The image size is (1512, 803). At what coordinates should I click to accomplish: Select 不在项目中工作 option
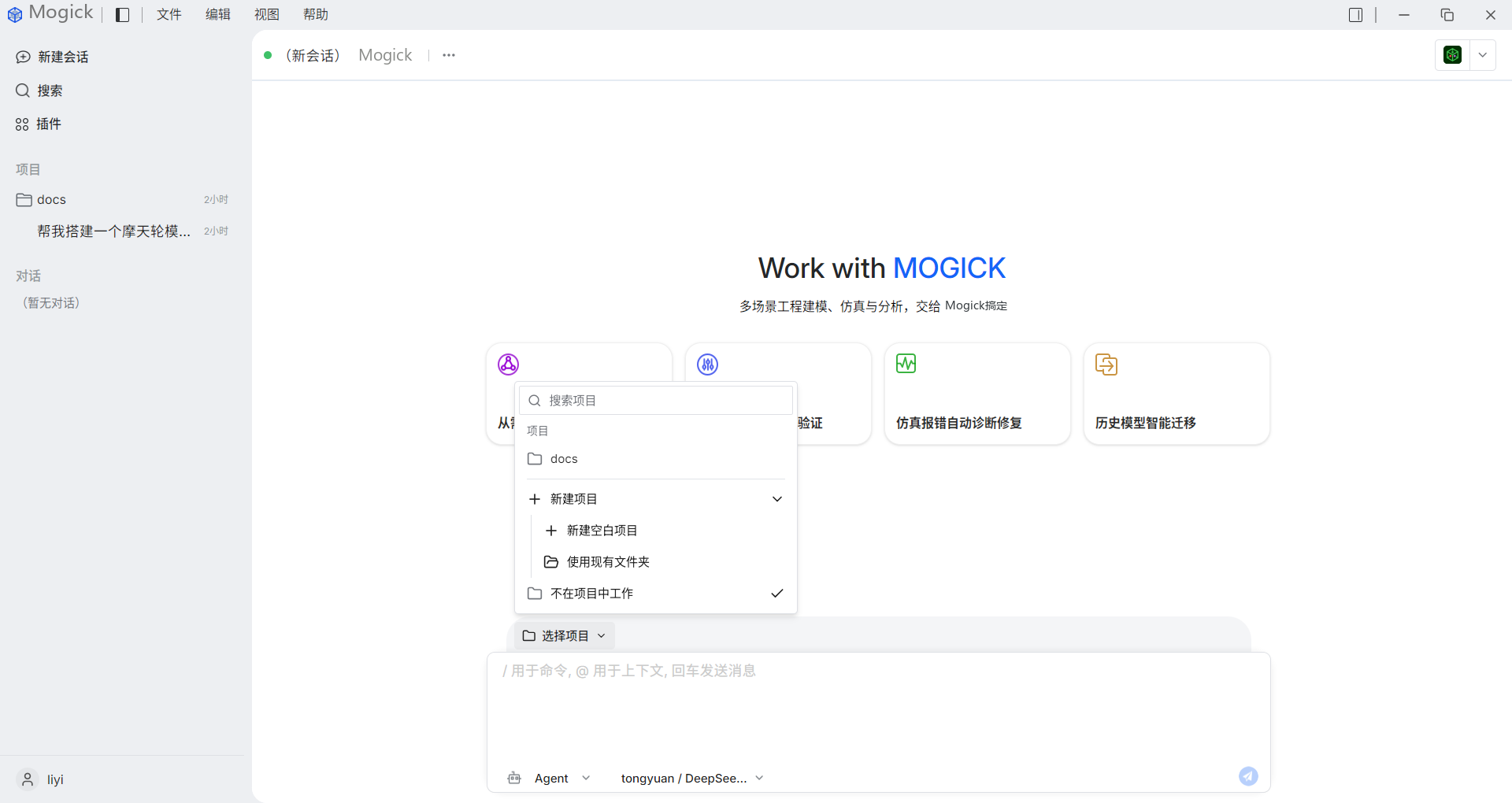tap(656, 594)
